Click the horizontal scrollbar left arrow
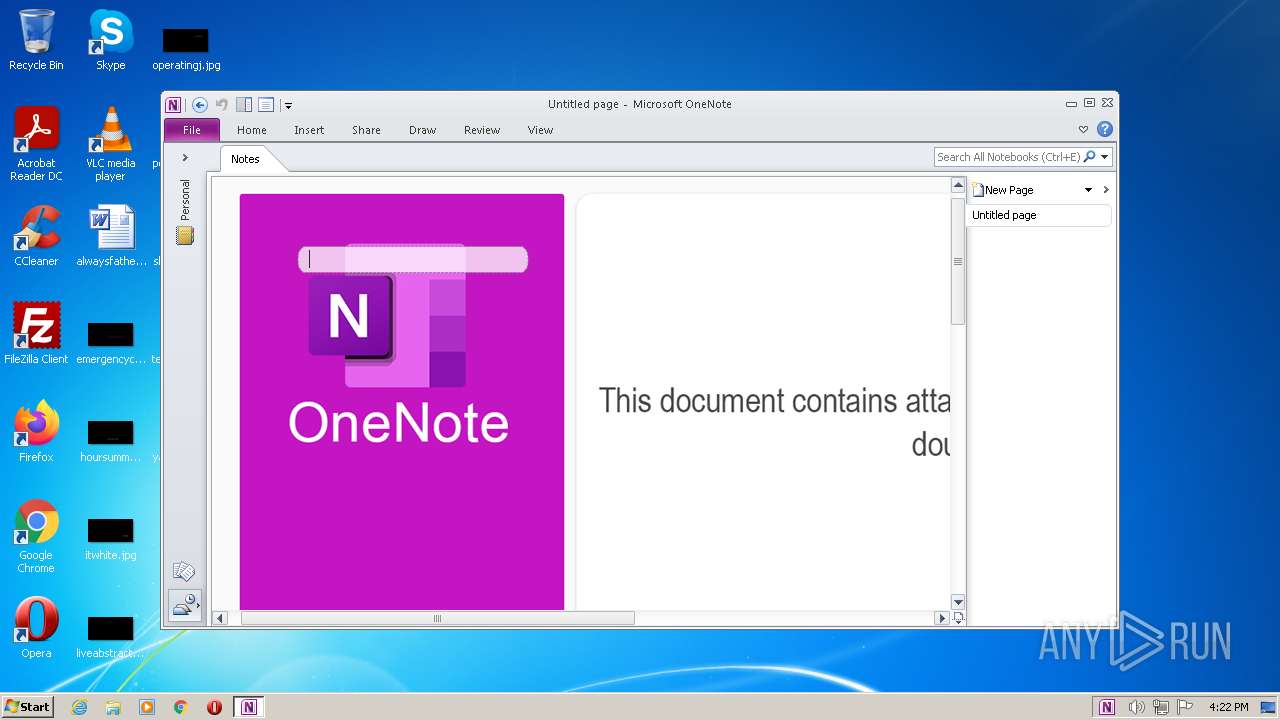The height and width of the screenshot is (720, 1280). [x=220, y=618]
